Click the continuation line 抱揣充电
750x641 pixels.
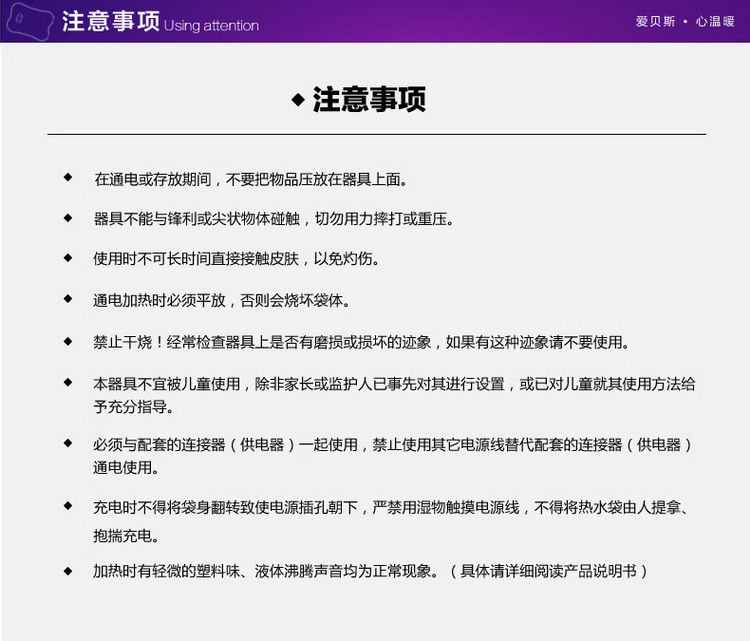126,536
